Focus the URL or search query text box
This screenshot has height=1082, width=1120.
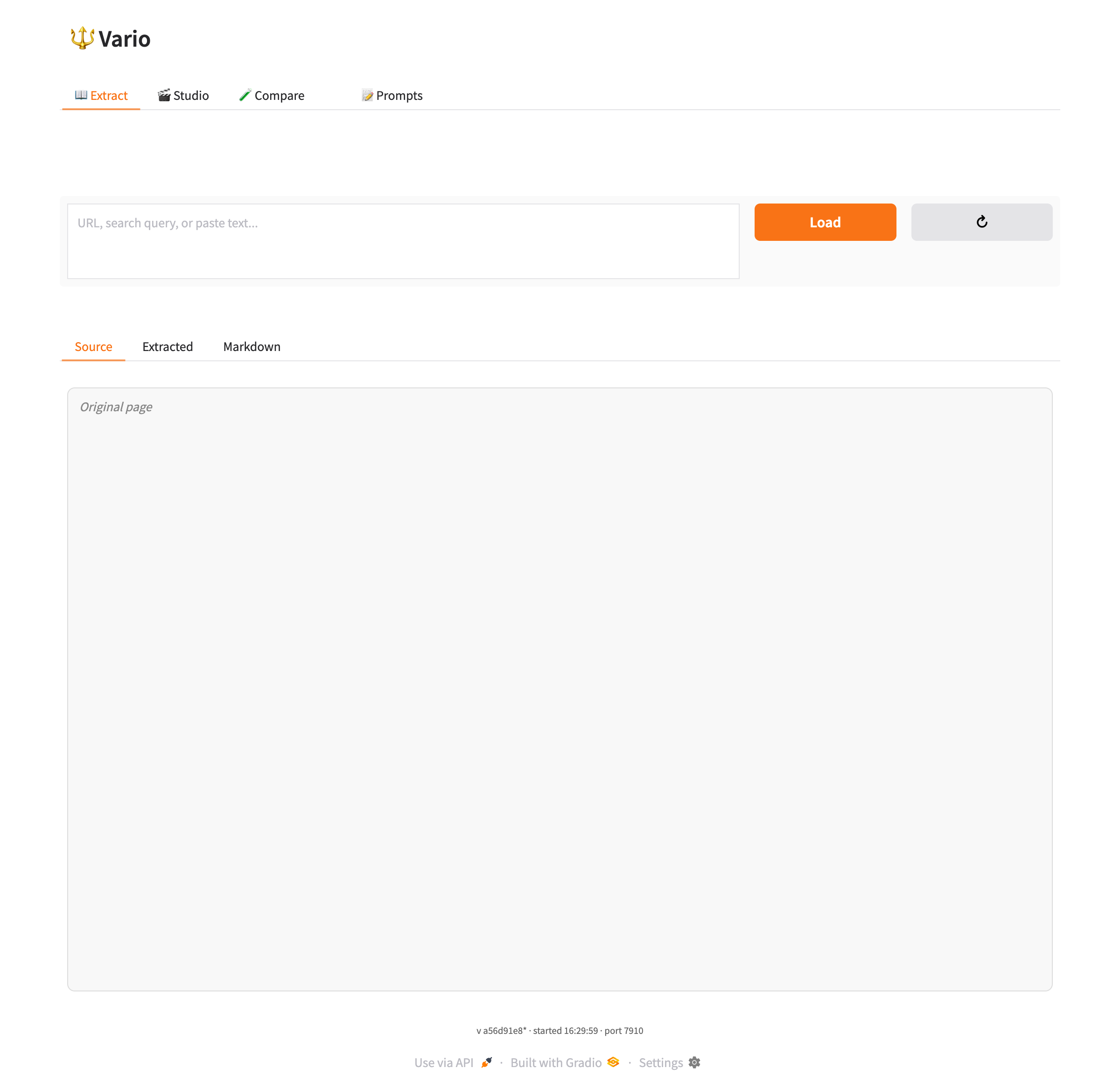(x=403, y=241)
